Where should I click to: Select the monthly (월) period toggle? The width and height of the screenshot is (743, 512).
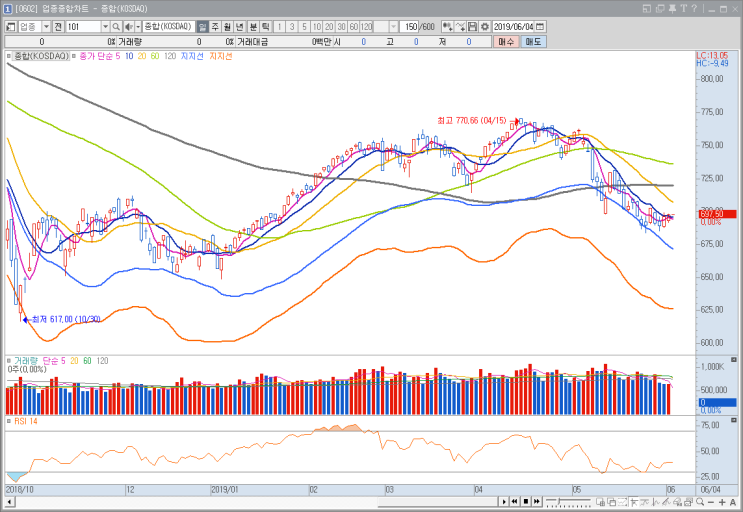click(227, 27)
